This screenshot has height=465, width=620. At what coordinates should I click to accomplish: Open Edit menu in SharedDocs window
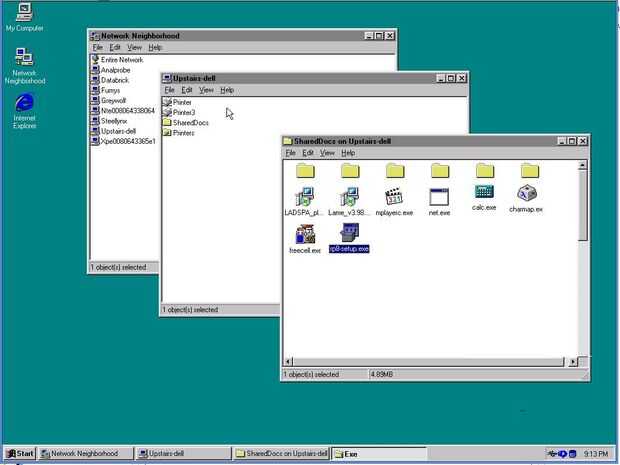(x=308, y=153)
